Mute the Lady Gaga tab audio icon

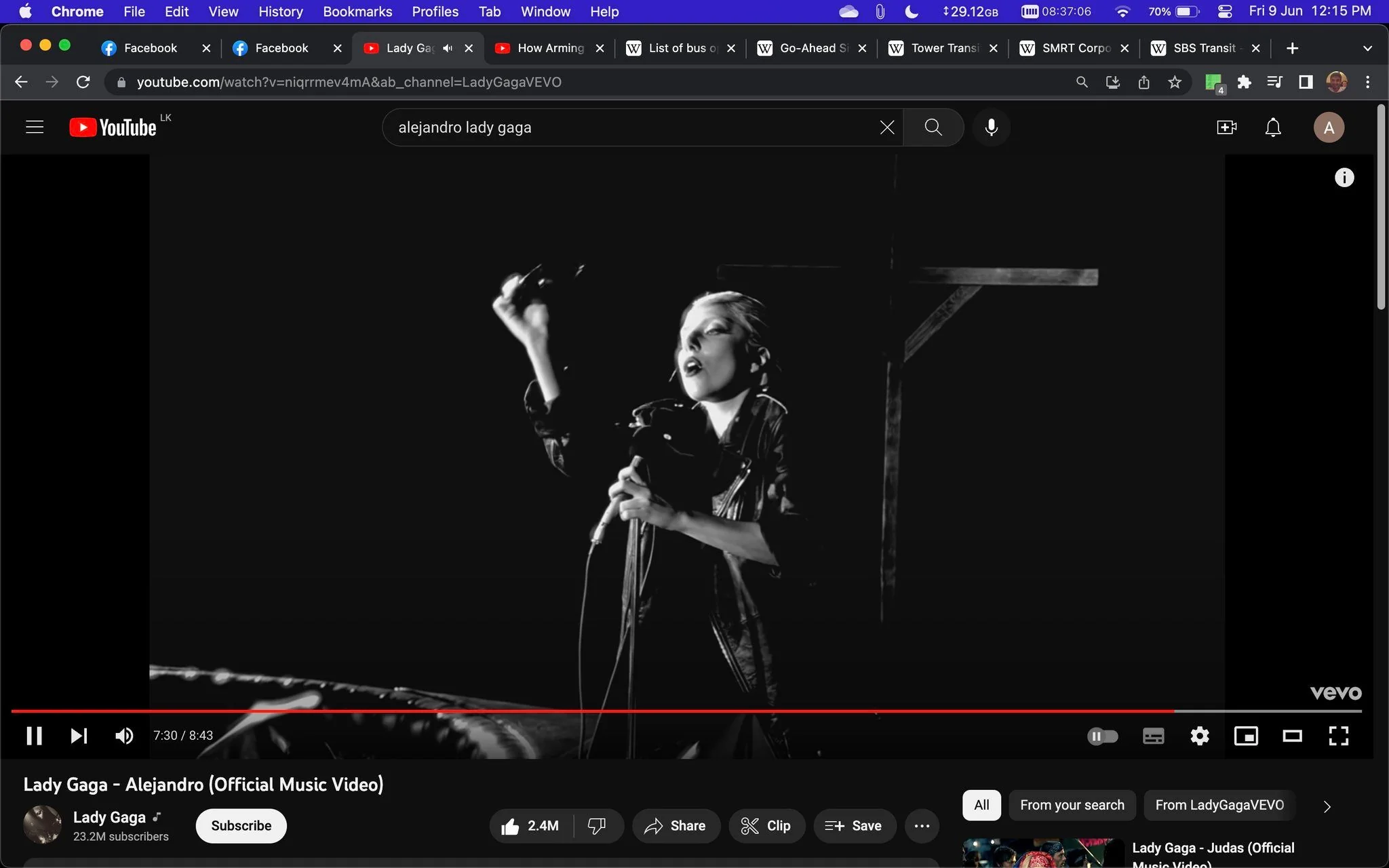[x=448, y=48]
